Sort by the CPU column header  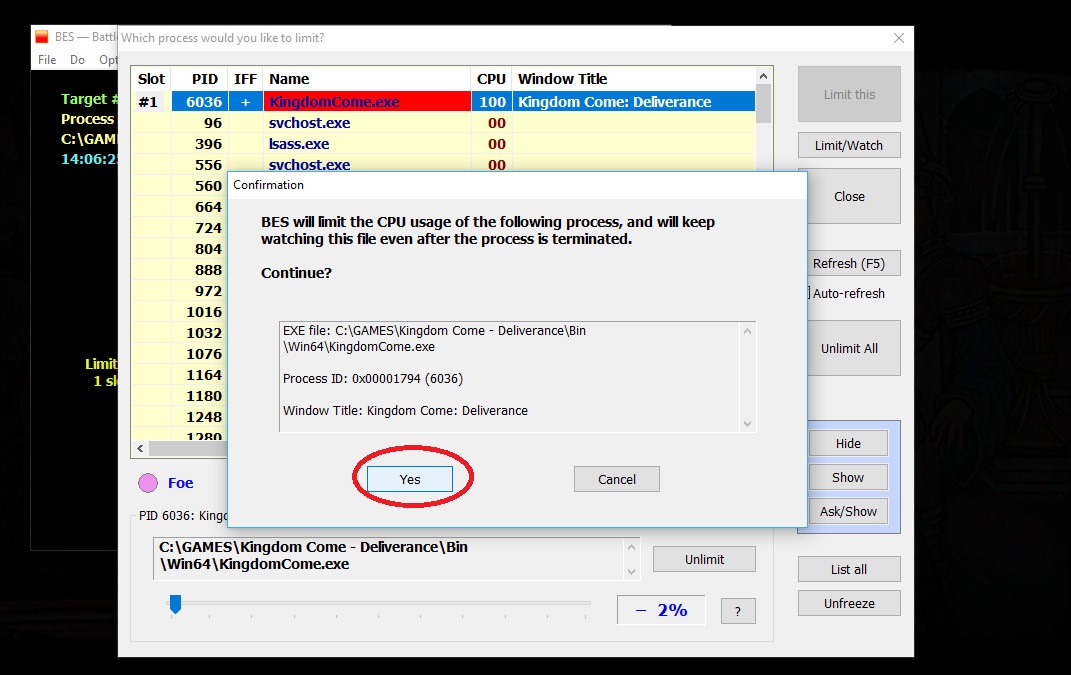coord(492,79)
